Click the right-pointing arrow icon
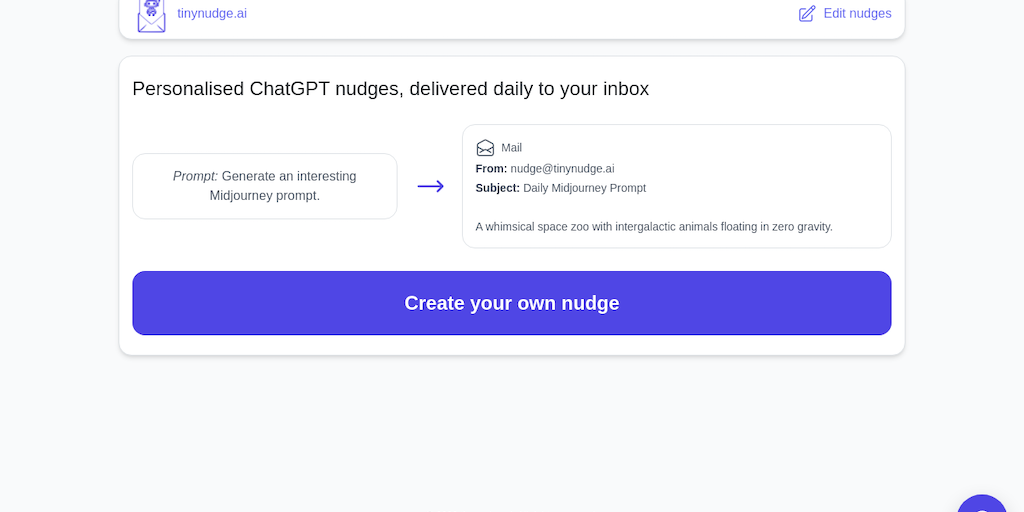This screenshot has width=1024, height=512. (430, 186)
